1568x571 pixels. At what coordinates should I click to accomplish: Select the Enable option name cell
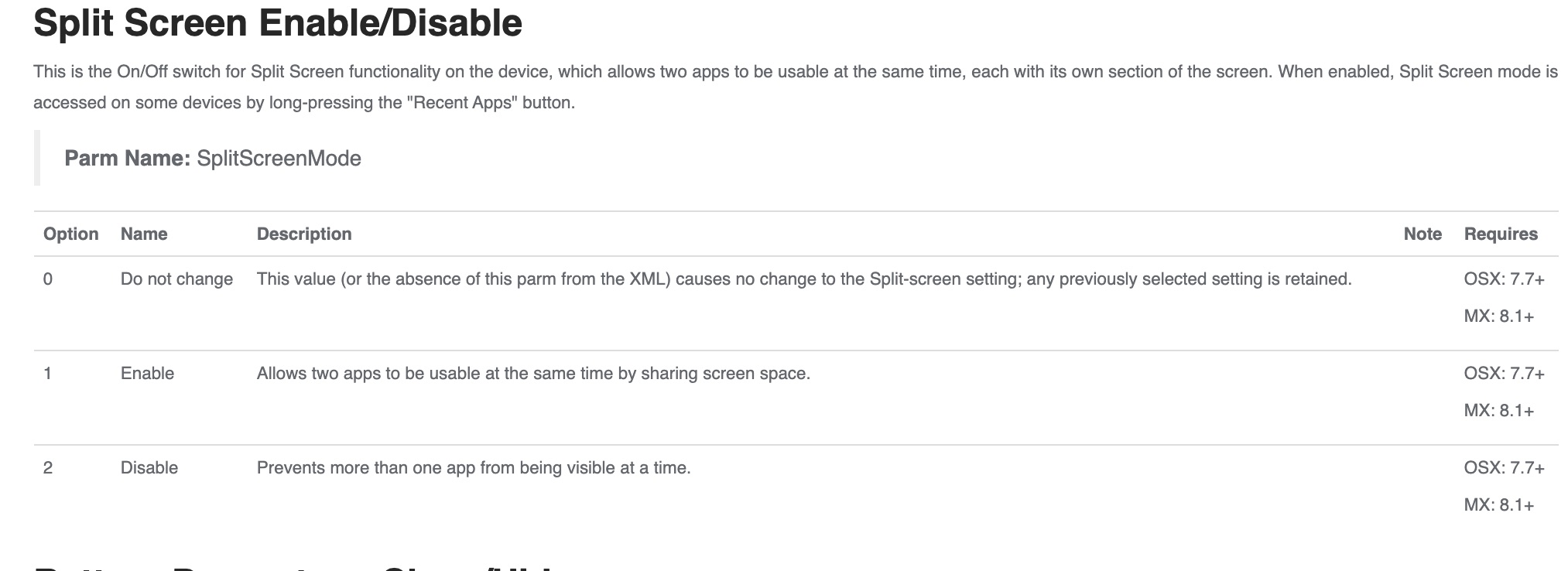click(x=147, y=374)
